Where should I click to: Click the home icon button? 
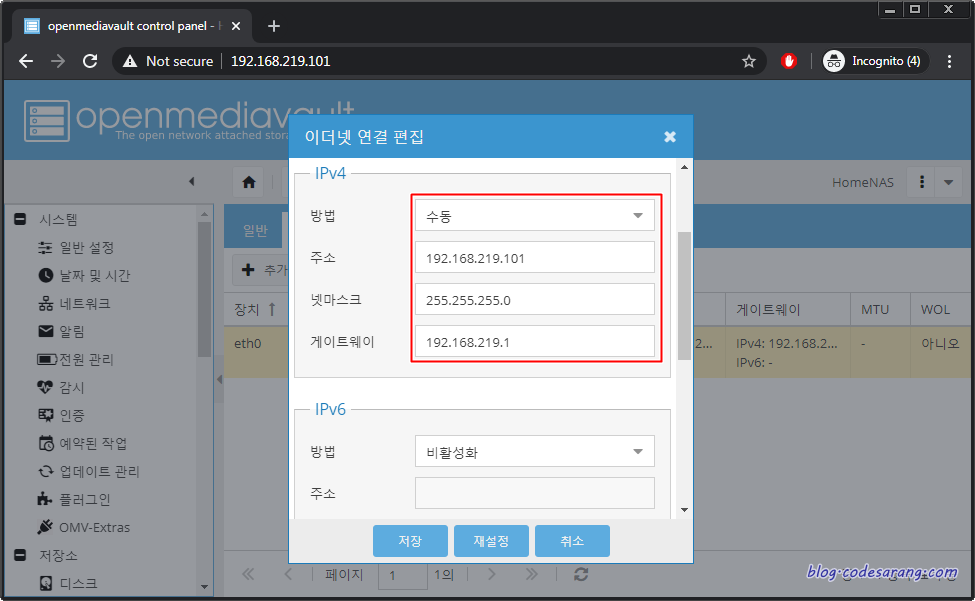249,182
